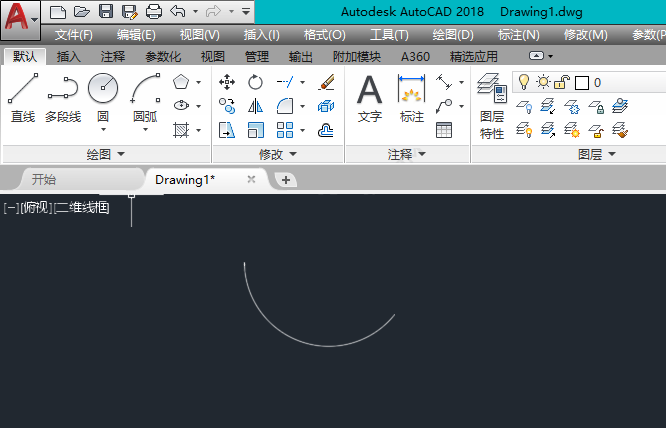This screenshot has width=666, height=428.
Task: Insert a table with the table icon
Action: click(444, 130)
